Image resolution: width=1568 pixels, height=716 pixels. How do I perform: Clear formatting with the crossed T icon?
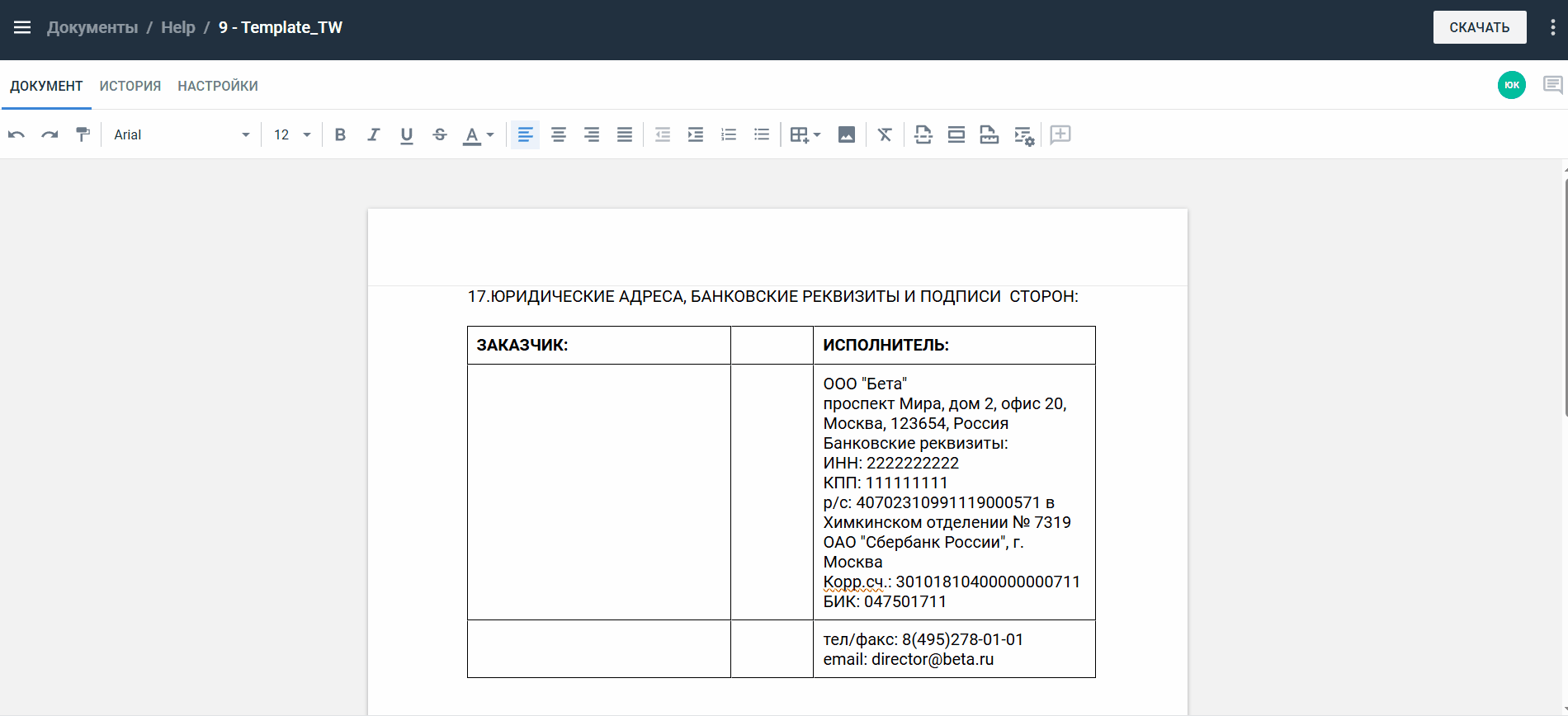tap(885, 134)
